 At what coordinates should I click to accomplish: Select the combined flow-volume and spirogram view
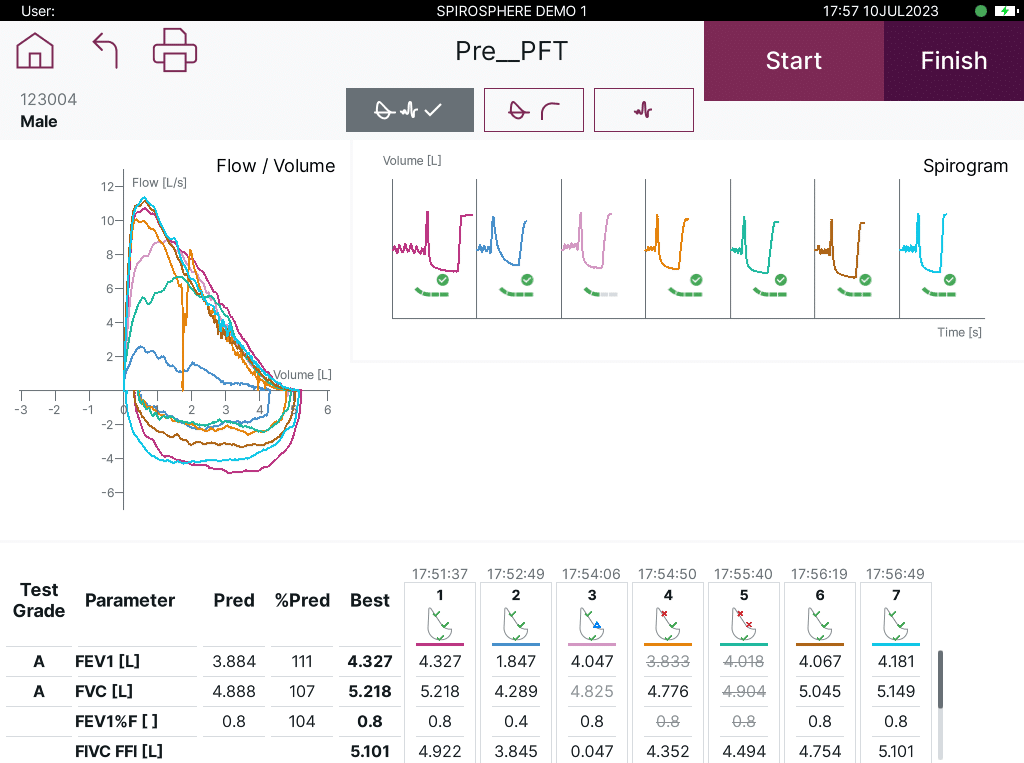point(409,110)
